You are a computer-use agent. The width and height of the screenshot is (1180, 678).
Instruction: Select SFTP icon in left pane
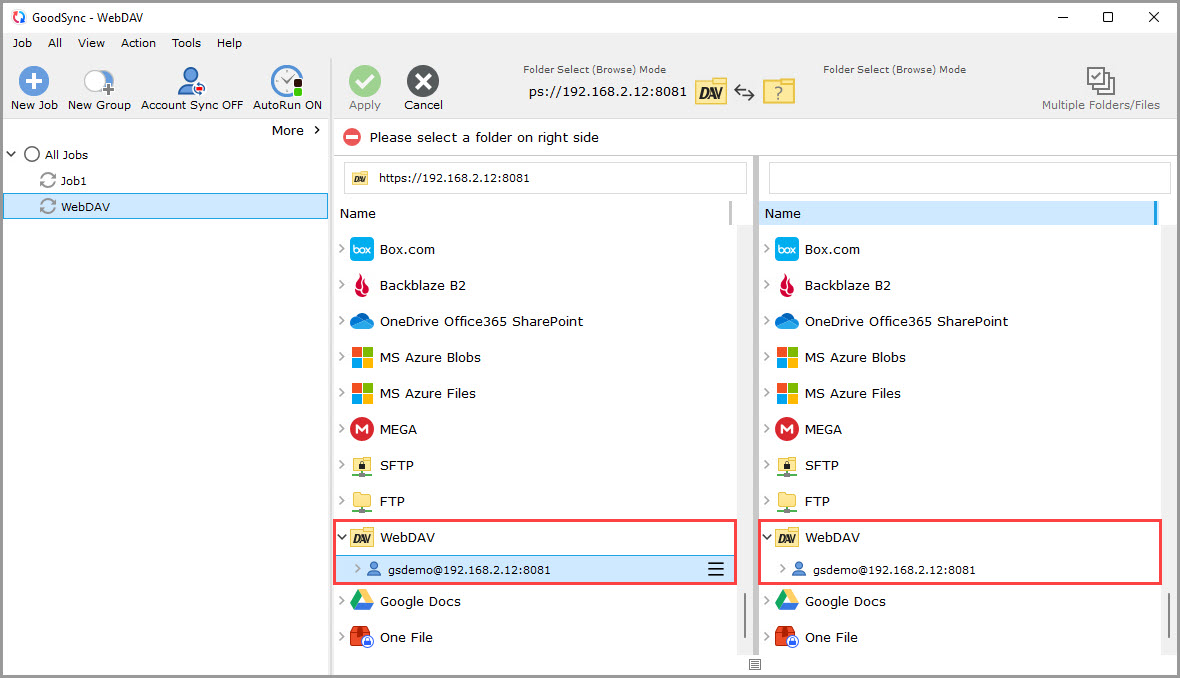point(362,466)
